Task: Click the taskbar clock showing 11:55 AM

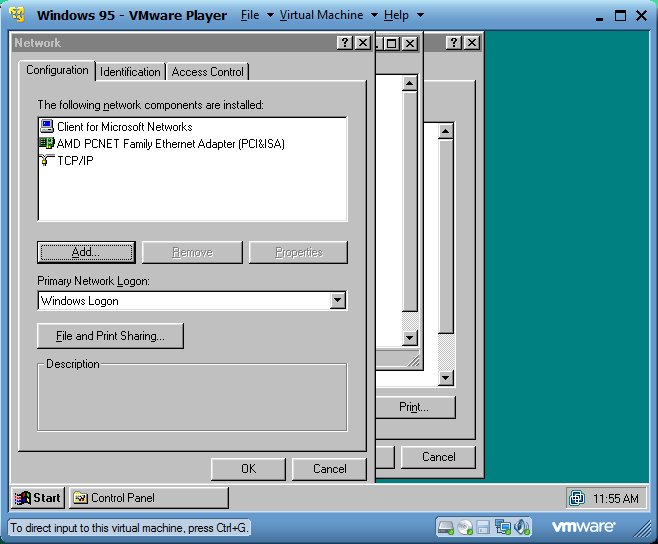Action: (616, 498)
